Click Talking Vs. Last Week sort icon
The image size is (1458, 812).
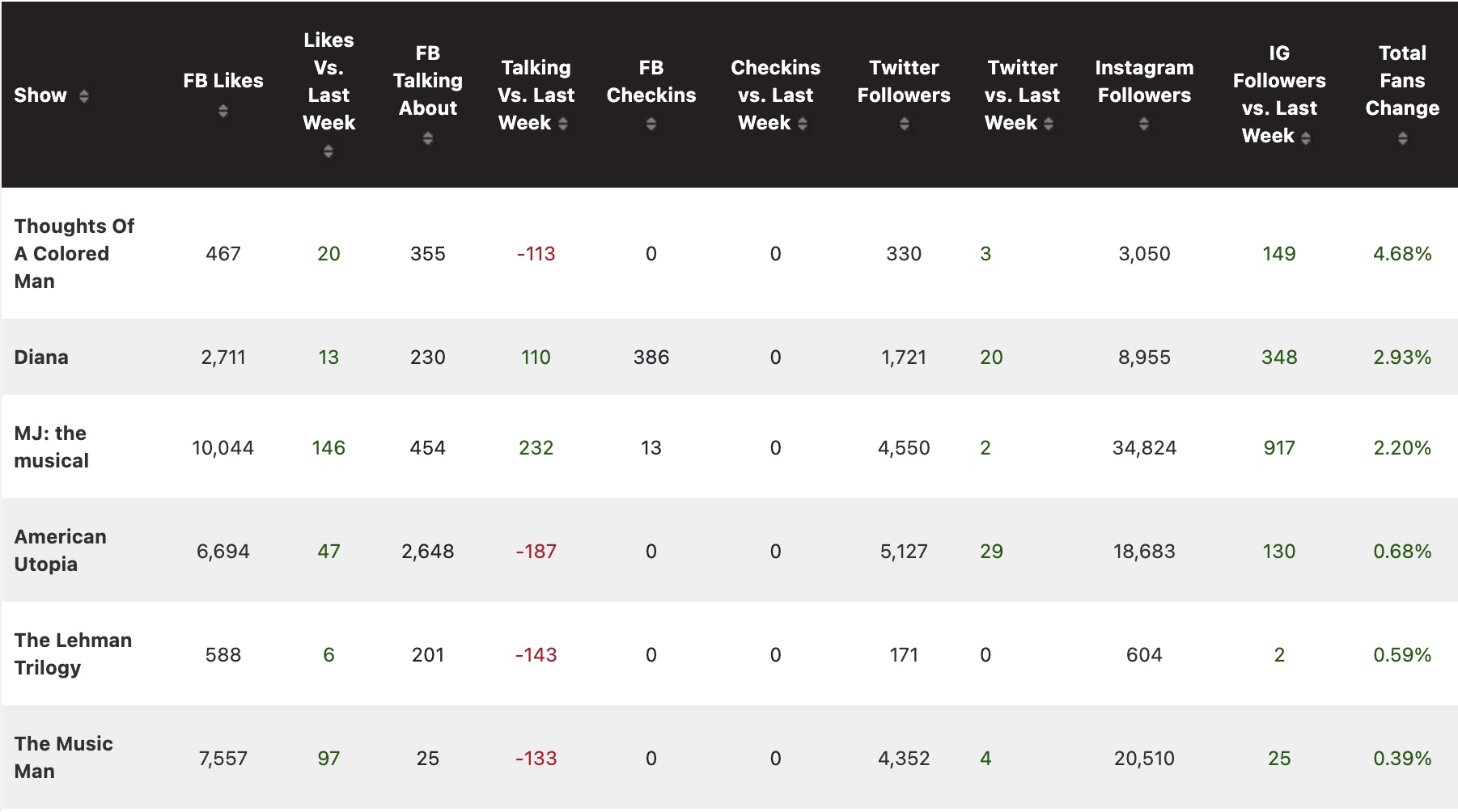click(x=563, y=124)
